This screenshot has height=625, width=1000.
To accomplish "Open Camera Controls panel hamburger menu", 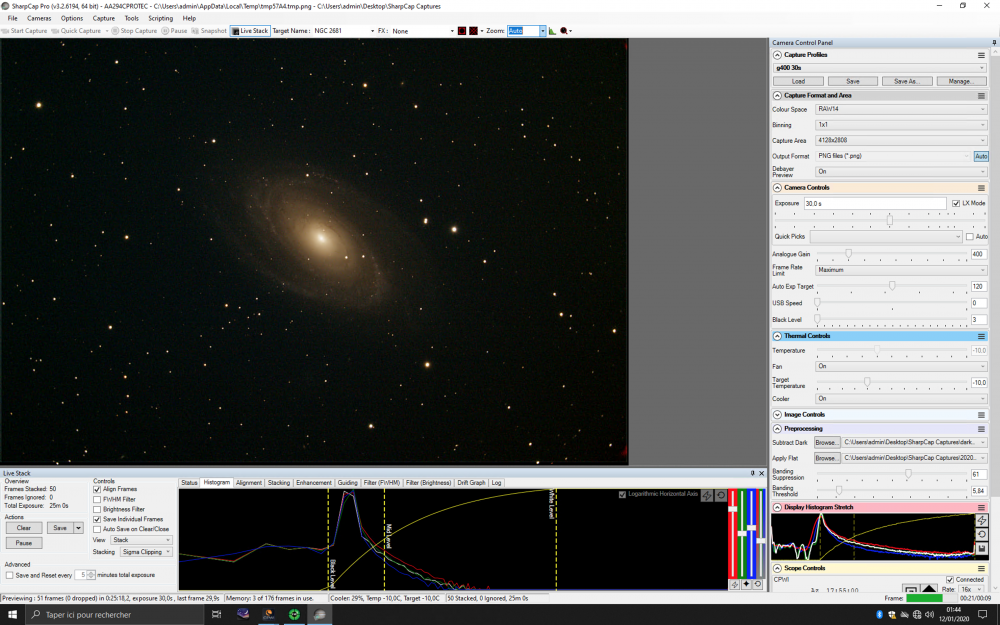I will tap(981, 187).
